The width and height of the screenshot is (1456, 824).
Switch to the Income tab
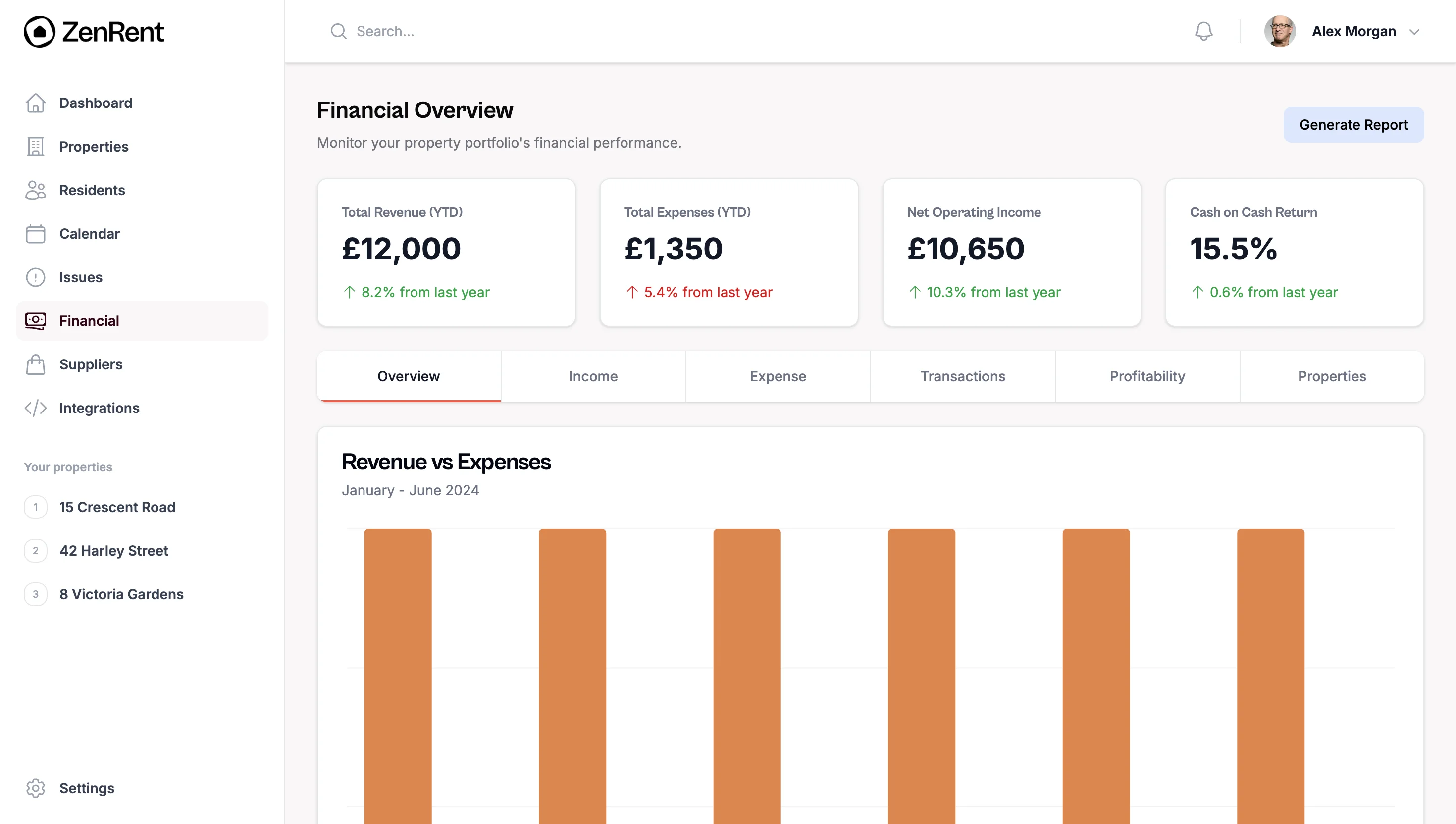pyautogui.click(x=593, y=376)
